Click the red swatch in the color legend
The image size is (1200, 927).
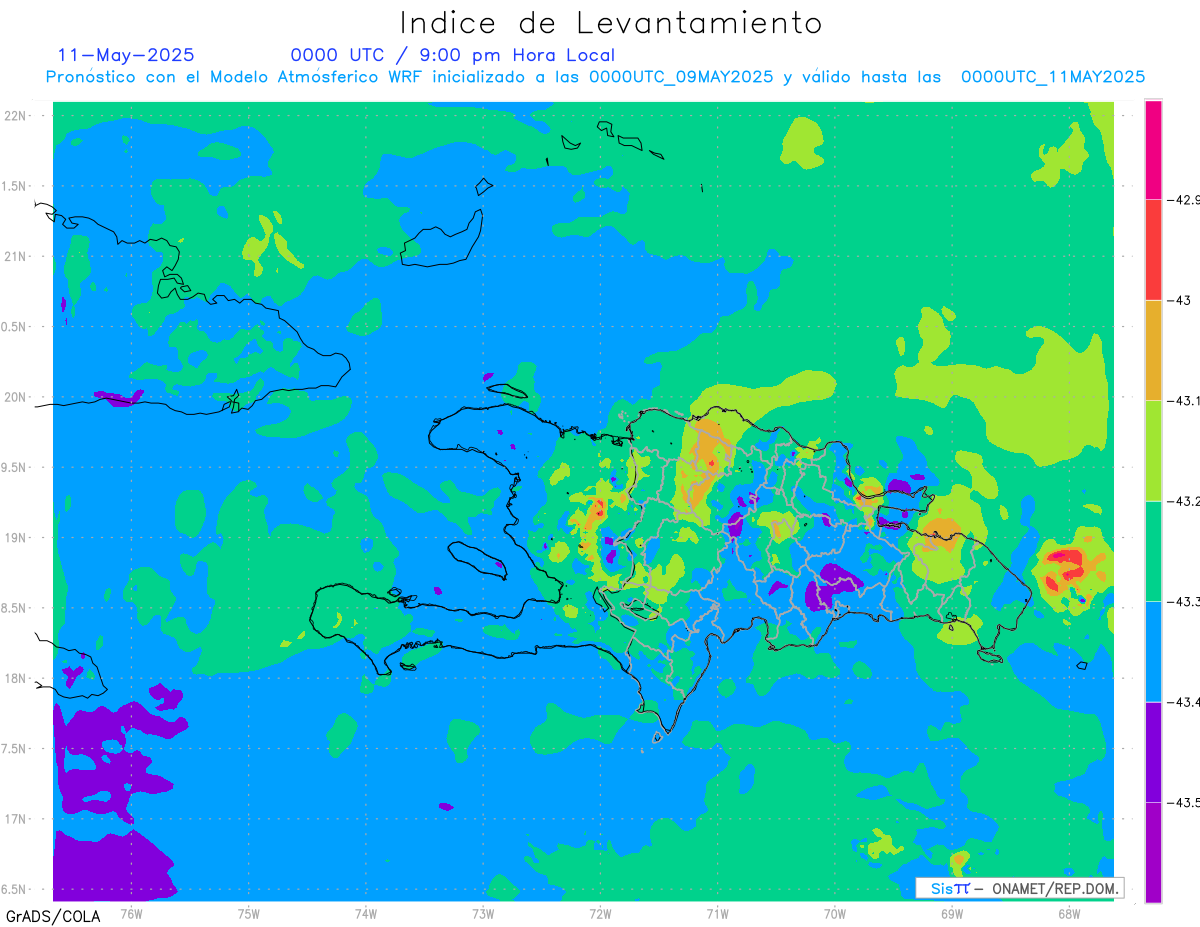click(1153, 250)
